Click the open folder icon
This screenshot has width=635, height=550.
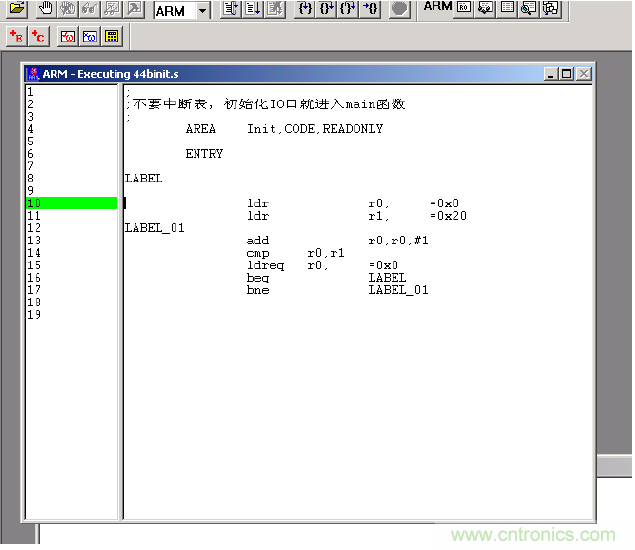[x=17, y=9]
